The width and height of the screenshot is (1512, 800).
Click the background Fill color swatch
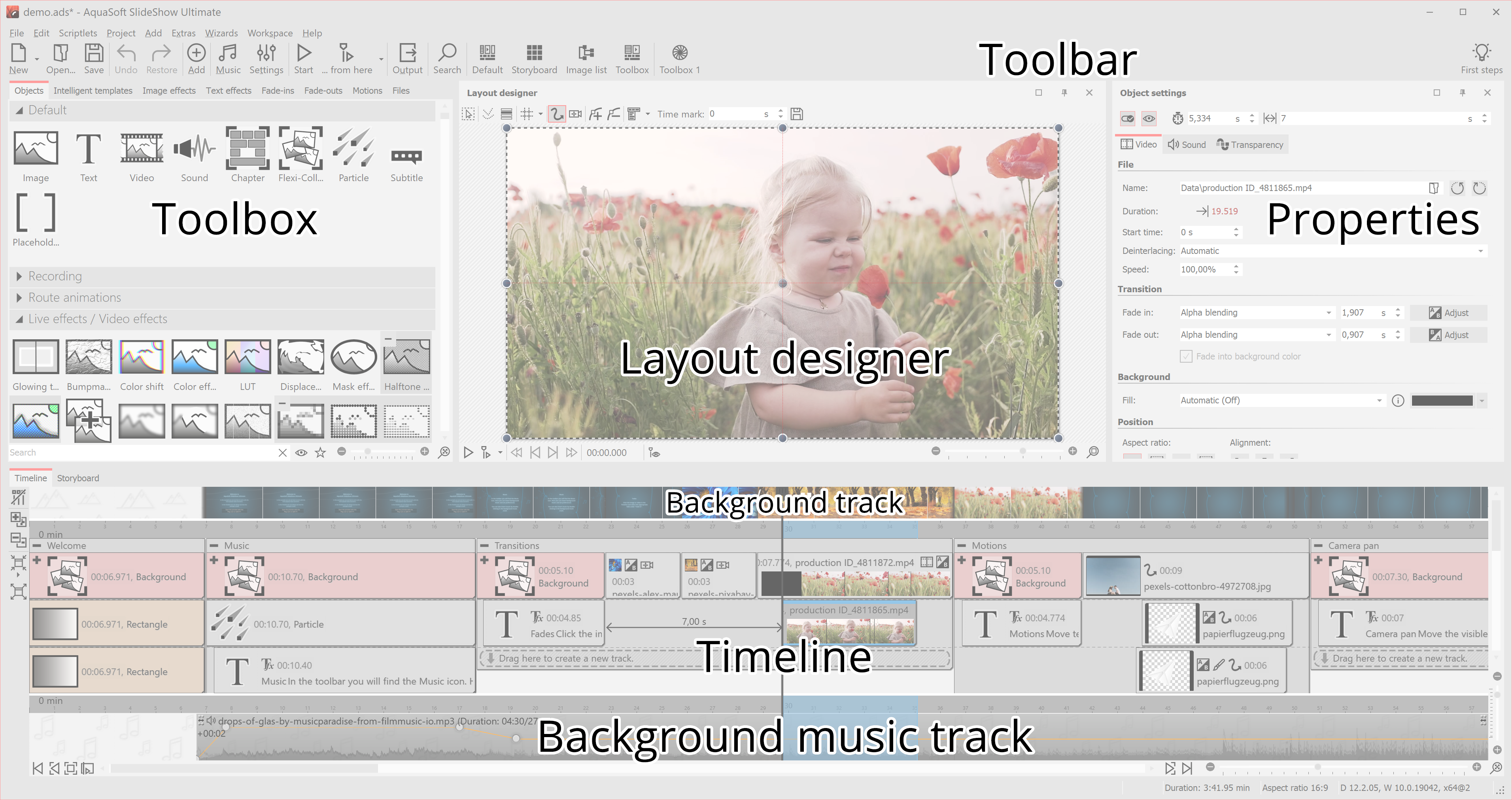click(1442, 401)
